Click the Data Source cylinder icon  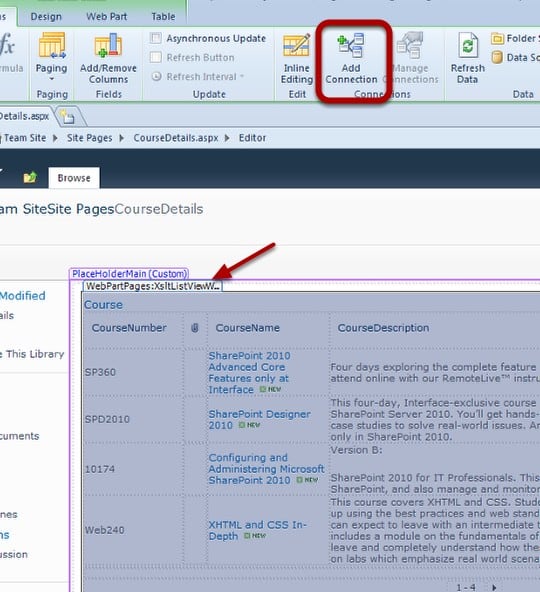(497, 57)
